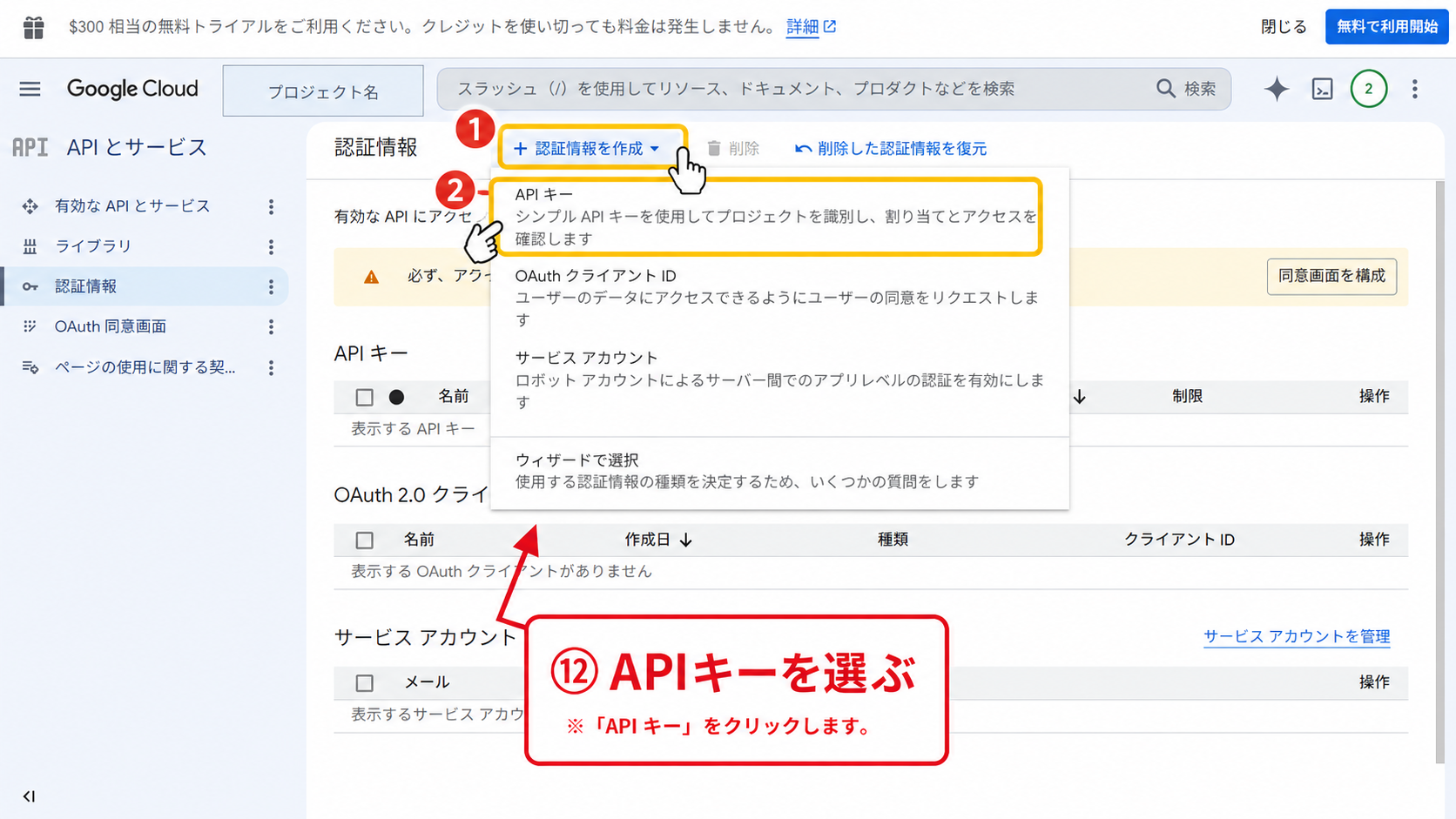
Task: Click the search magnifier icon
Action: 1165,89
